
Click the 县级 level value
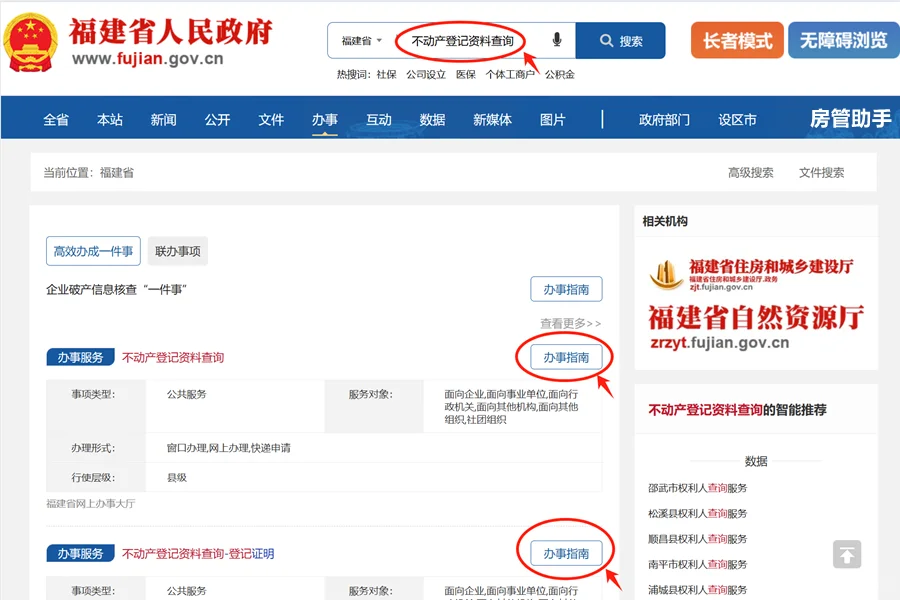177,477
